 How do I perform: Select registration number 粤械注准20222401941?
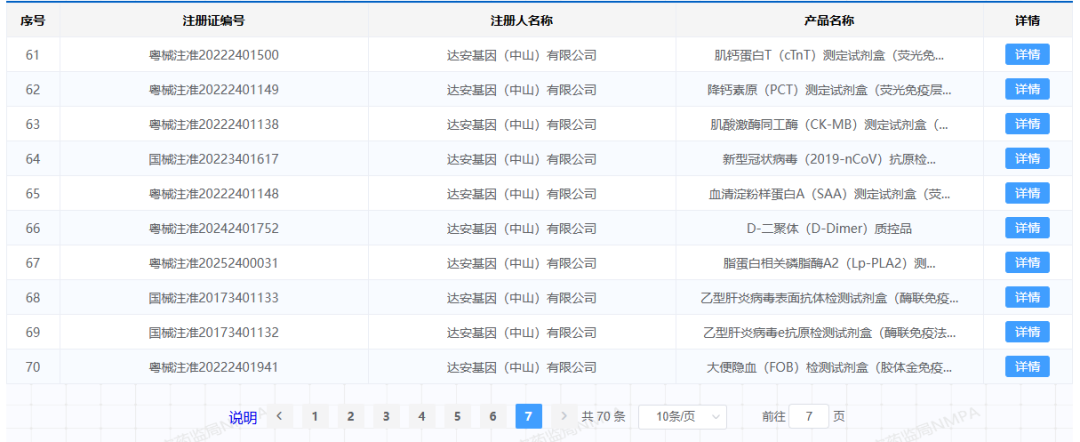coord(214,367)
